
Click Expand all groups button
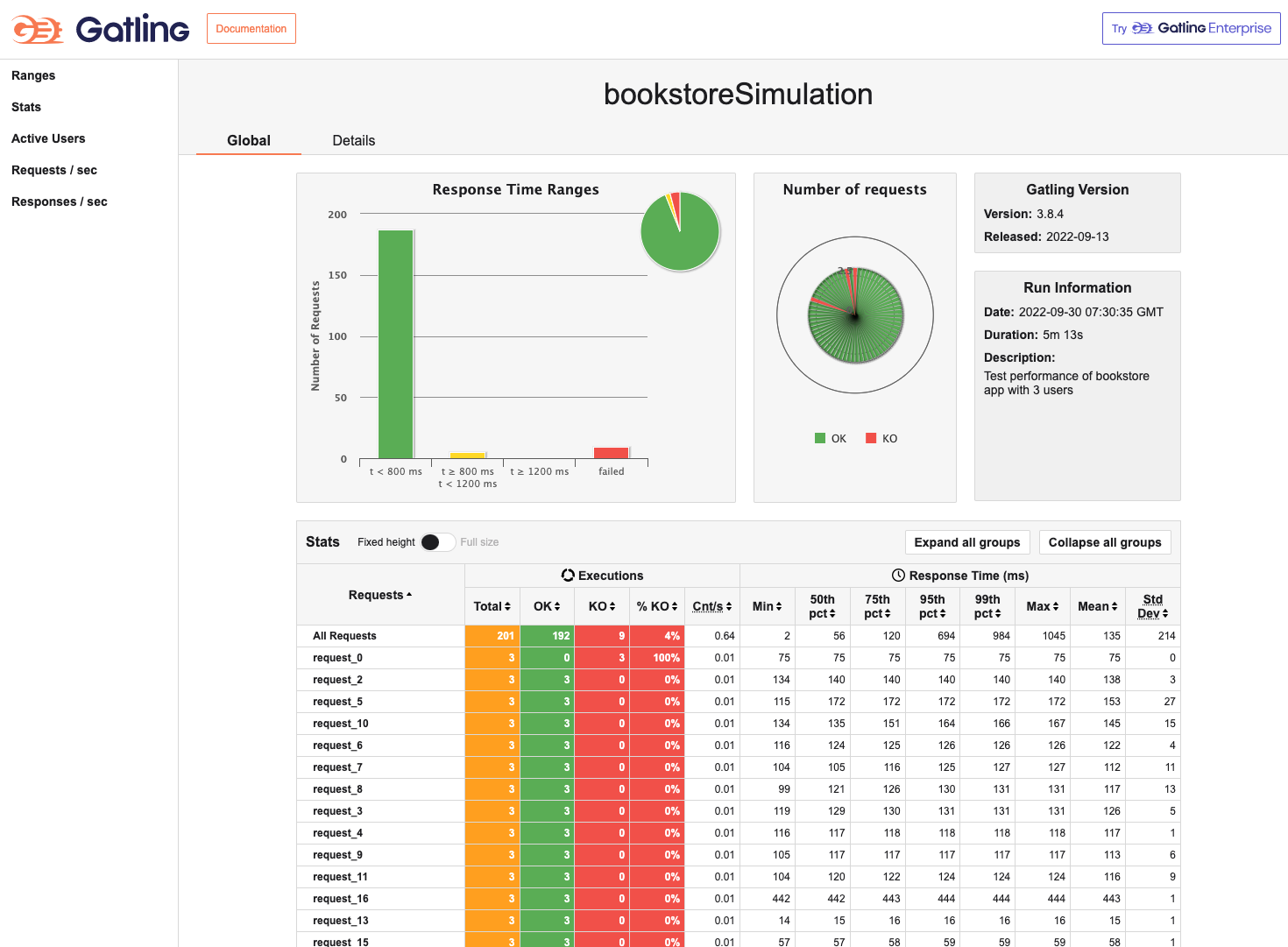coord(967,542)
